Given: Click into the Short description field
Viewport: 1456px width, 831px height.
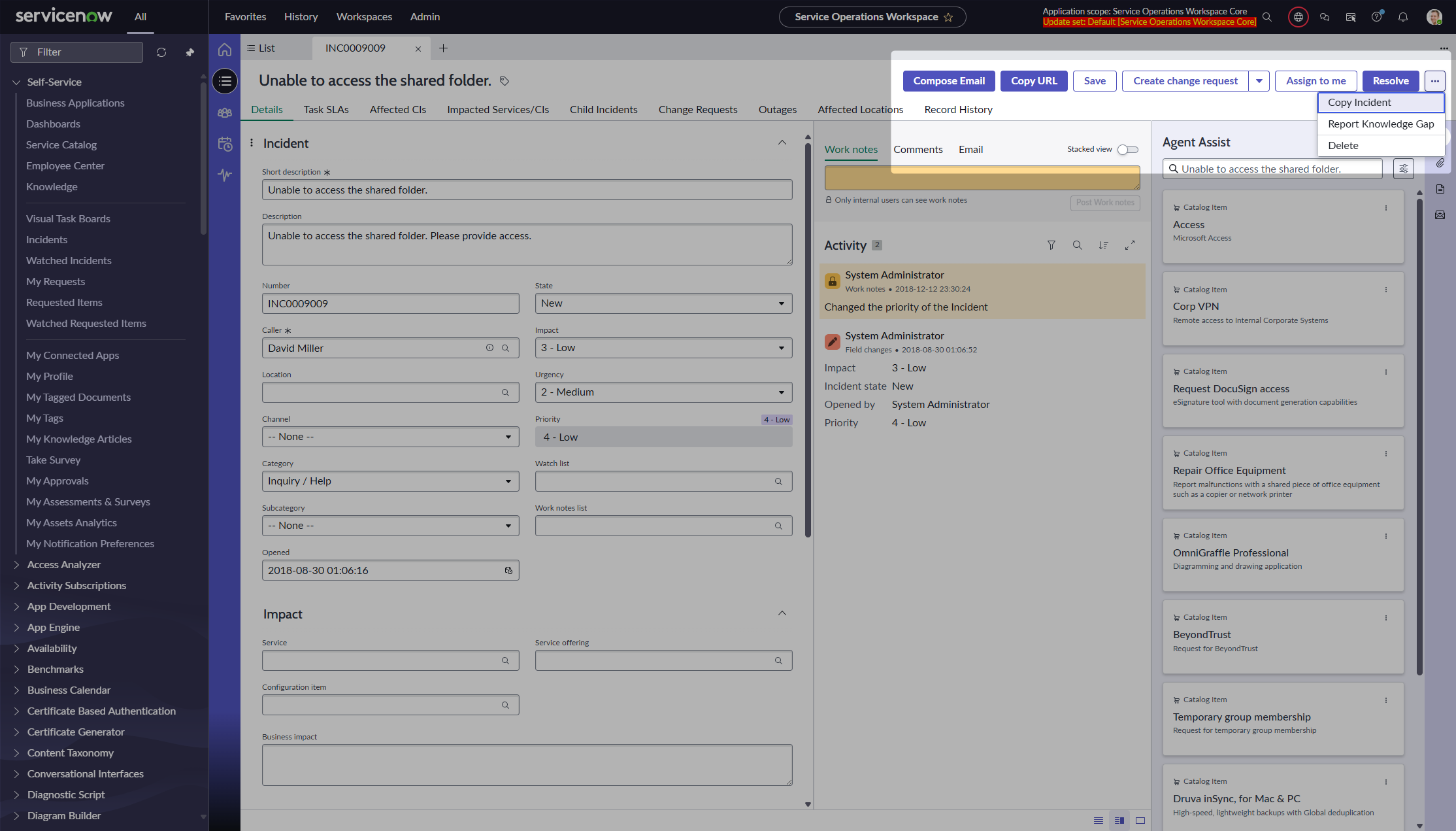Looking at the screenshot, I should coord(526,190).
